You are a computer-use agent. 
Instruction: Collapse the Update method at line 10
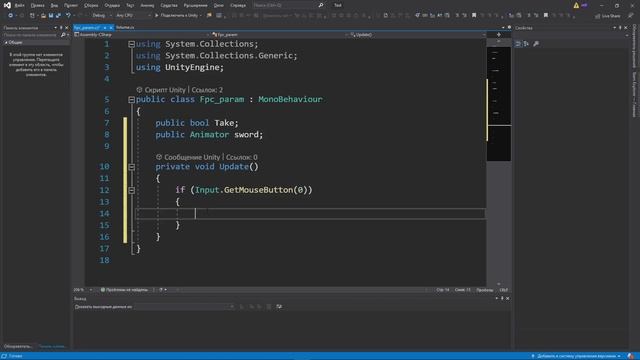coord(131,167)
